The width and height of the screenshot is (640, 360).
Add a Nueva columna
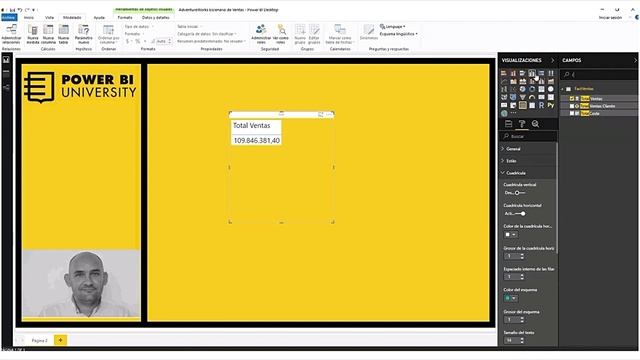[x=48, y=34]
